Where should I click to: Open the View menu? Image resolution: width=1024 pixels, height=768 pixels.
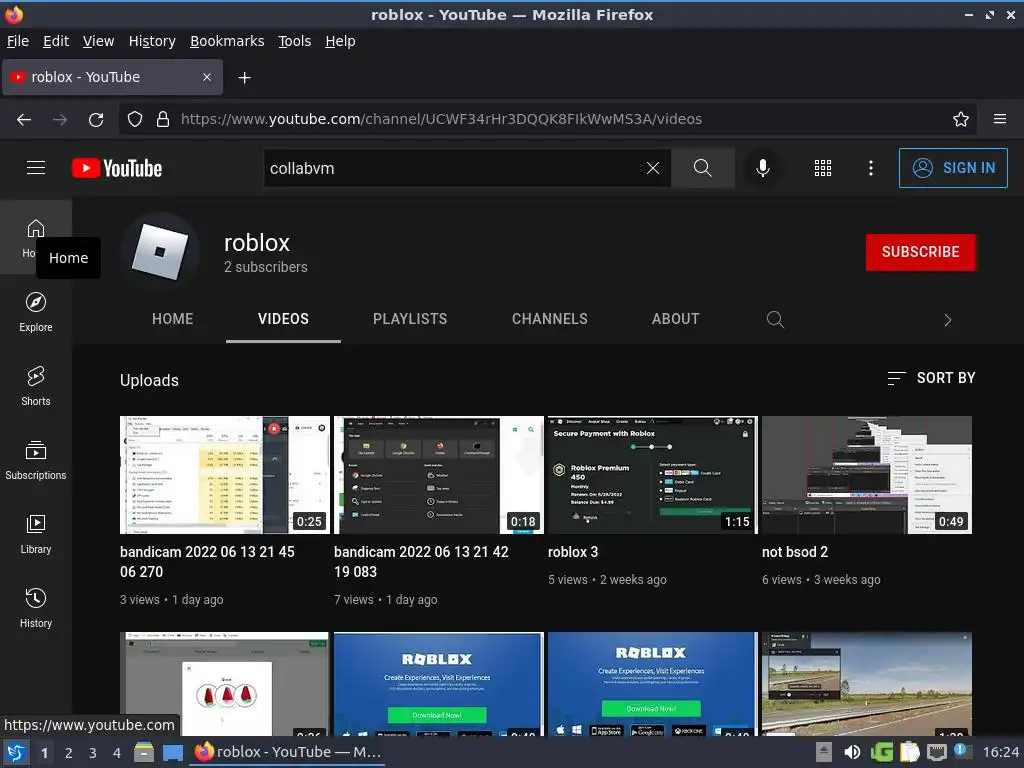98,41
